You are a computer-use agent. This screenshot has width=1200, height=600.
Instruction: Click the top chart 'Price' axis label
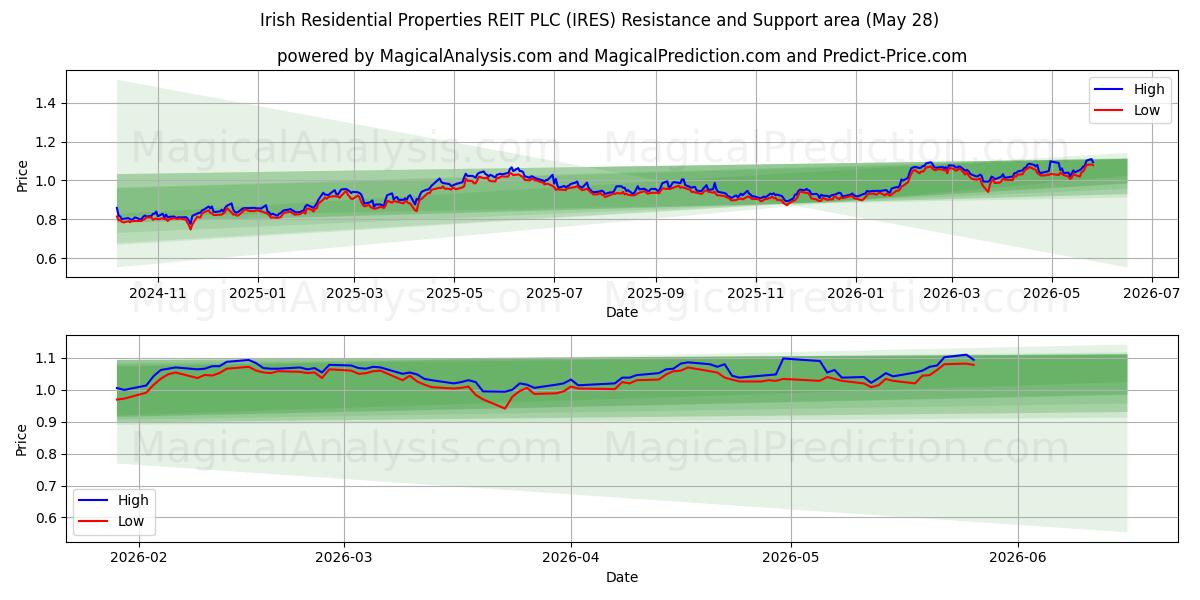pyautogui.click(x=23, y=174)
